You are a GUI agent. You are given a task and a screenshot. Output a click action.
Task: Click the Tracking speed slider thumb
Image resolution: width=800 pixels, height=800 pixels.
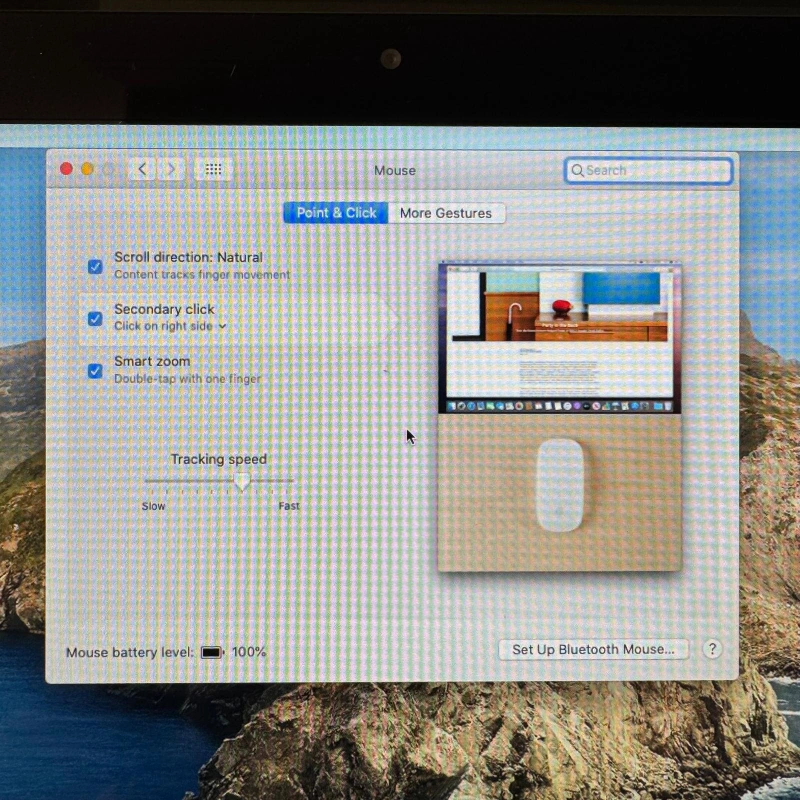242,481
